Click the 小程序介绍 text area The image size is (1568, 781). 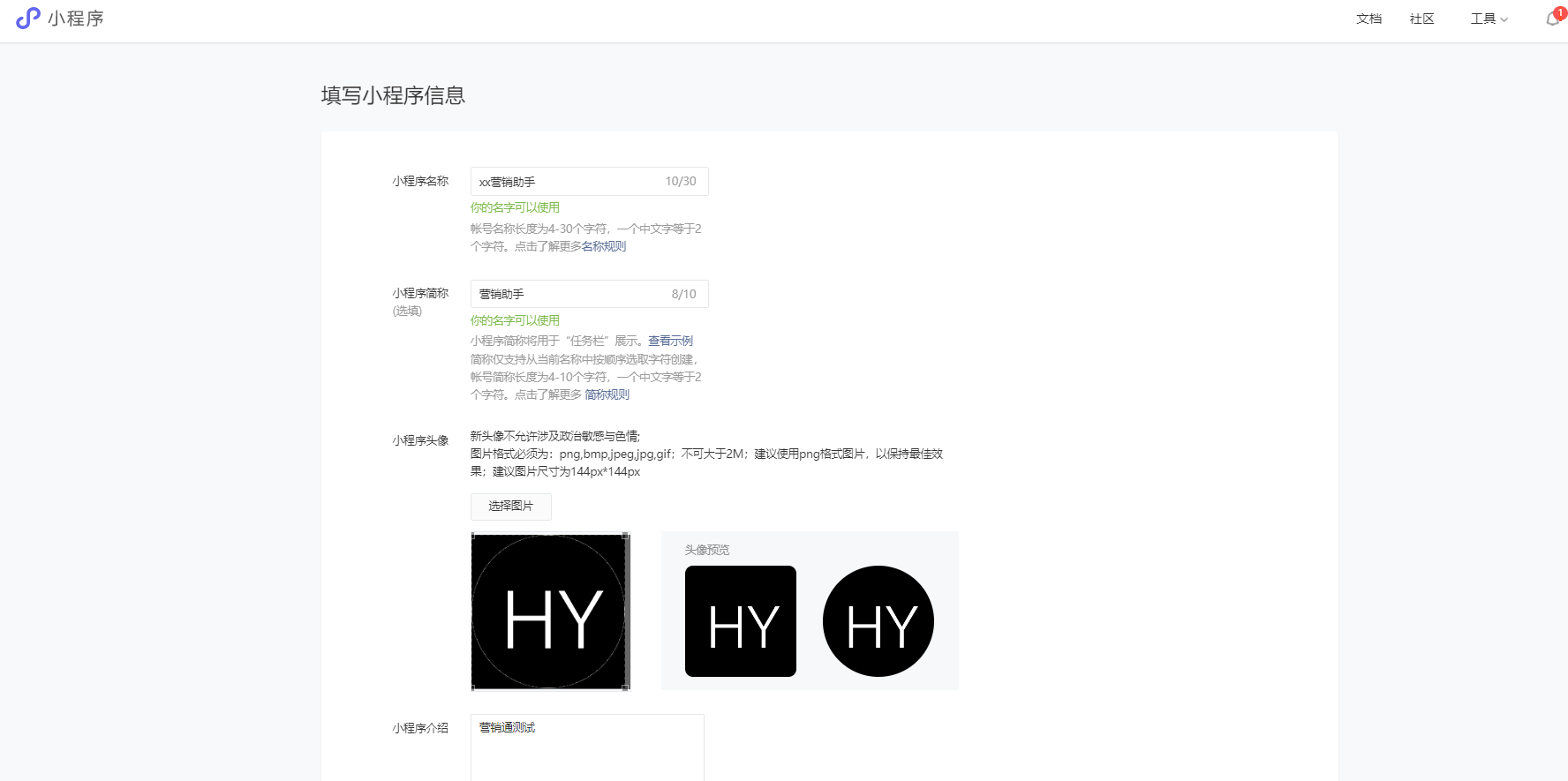click(x=587, y=747)
